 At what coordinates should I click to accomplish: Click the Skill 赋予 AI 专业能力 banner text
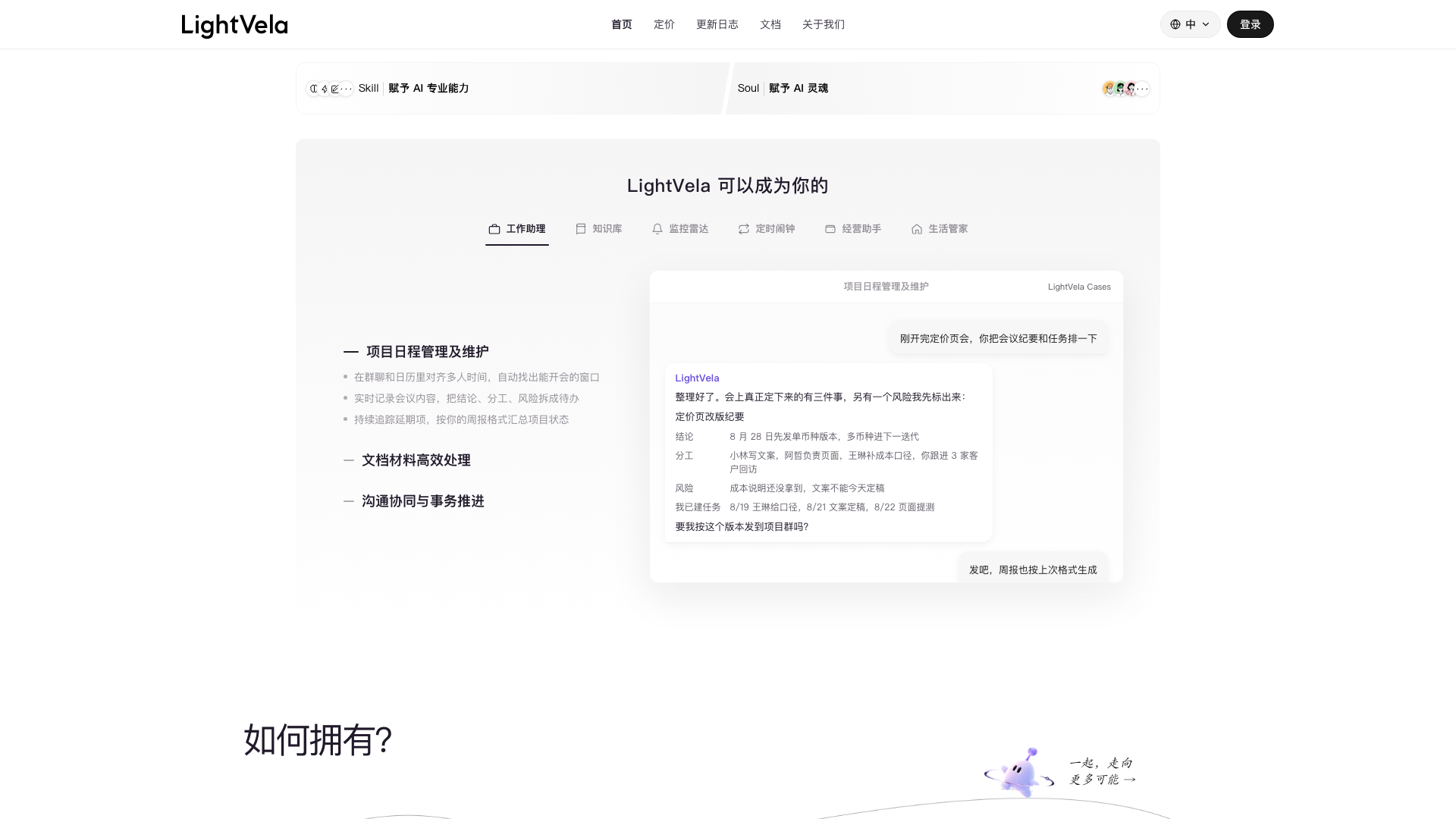(413, 88)
